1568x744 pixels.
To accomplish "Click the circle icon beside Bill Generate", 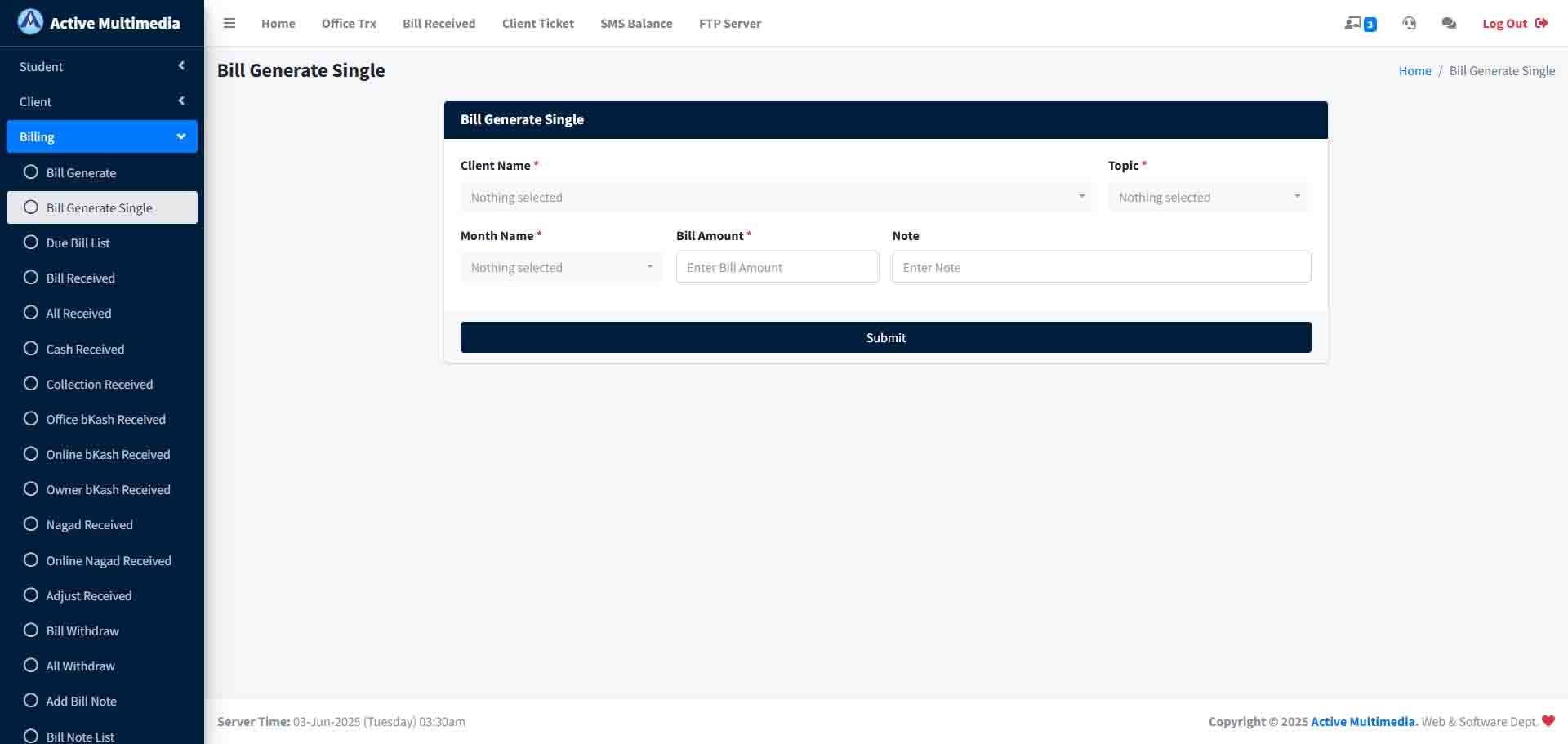I will click(x=31, y=172).
